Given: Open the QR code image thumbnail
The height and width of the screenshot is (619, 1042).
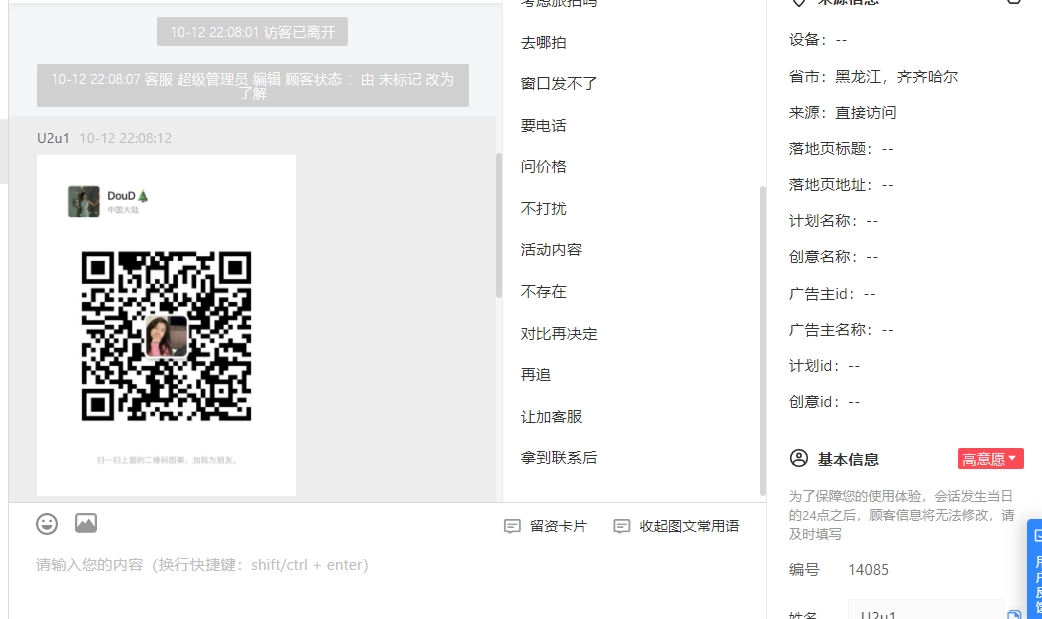Looking at the screenshot, I should pyautogui.click(x=166, y=325).
